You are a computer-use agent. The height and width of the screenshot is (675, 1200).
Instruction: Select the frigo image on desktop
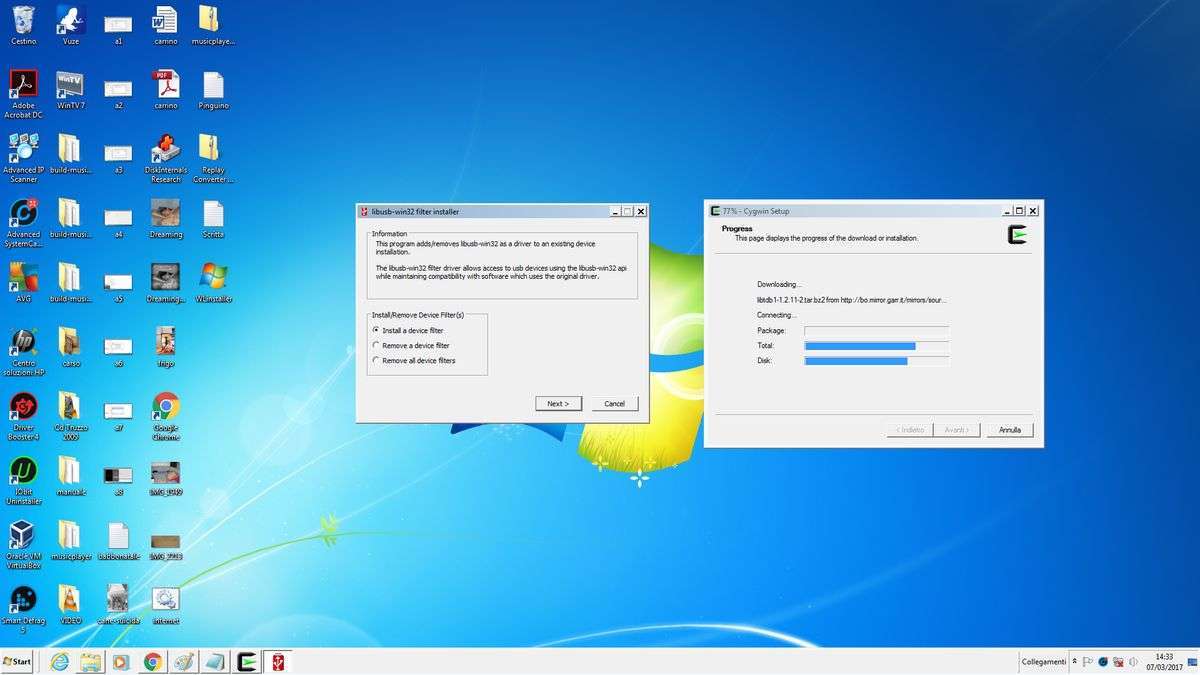[166, 346]
